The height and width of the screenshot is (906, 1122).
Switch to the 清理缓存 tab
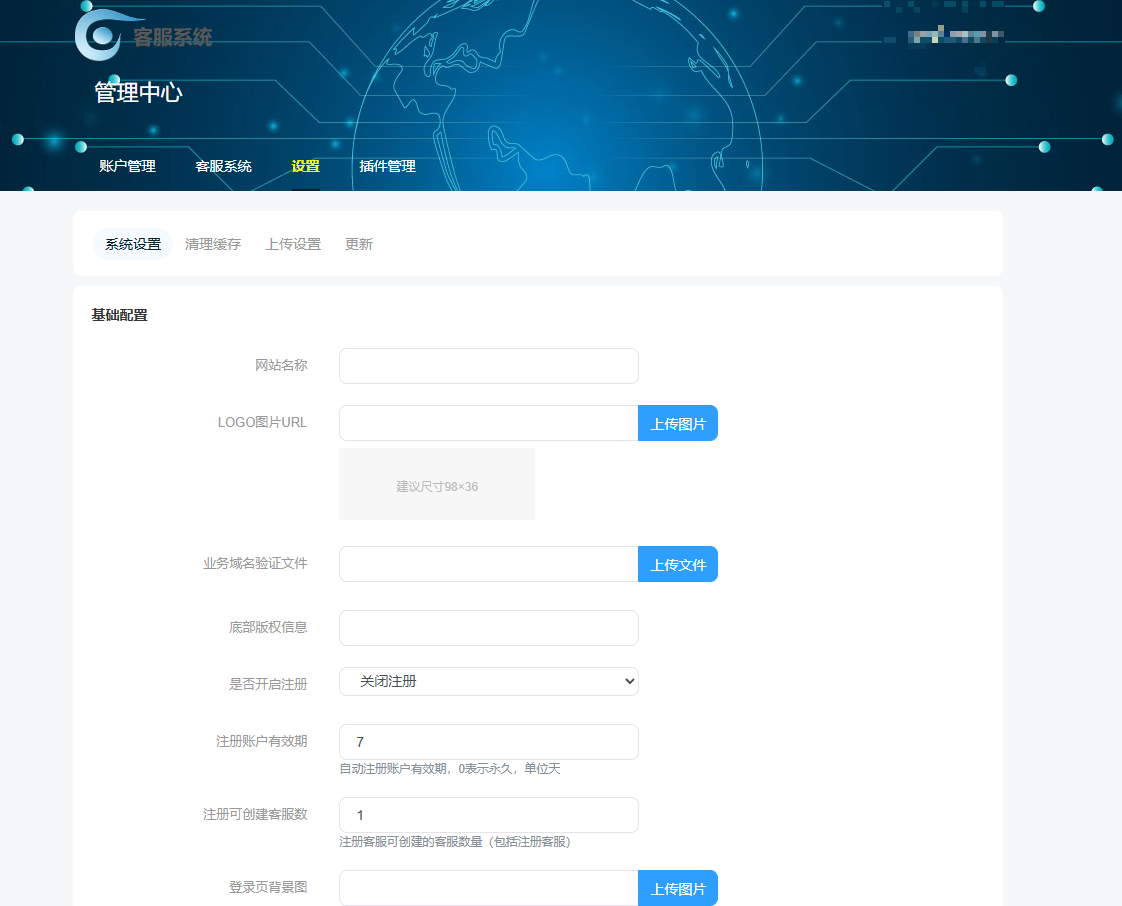pyautogui.click(x=213, y=244)
